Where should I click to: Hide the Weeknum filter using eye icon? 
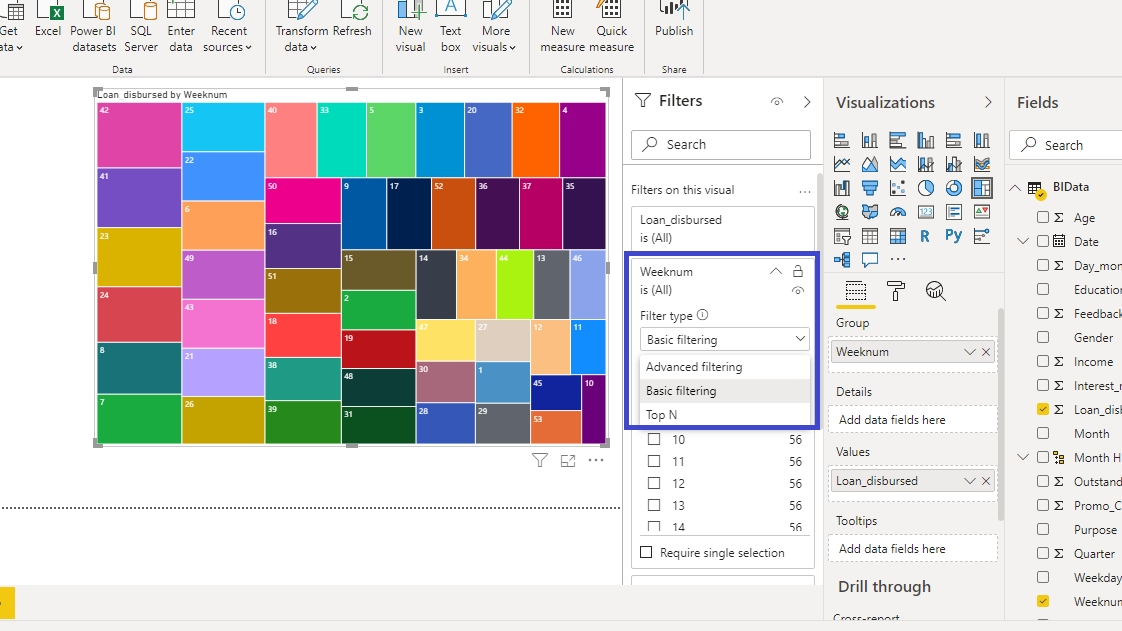point(798,291)
